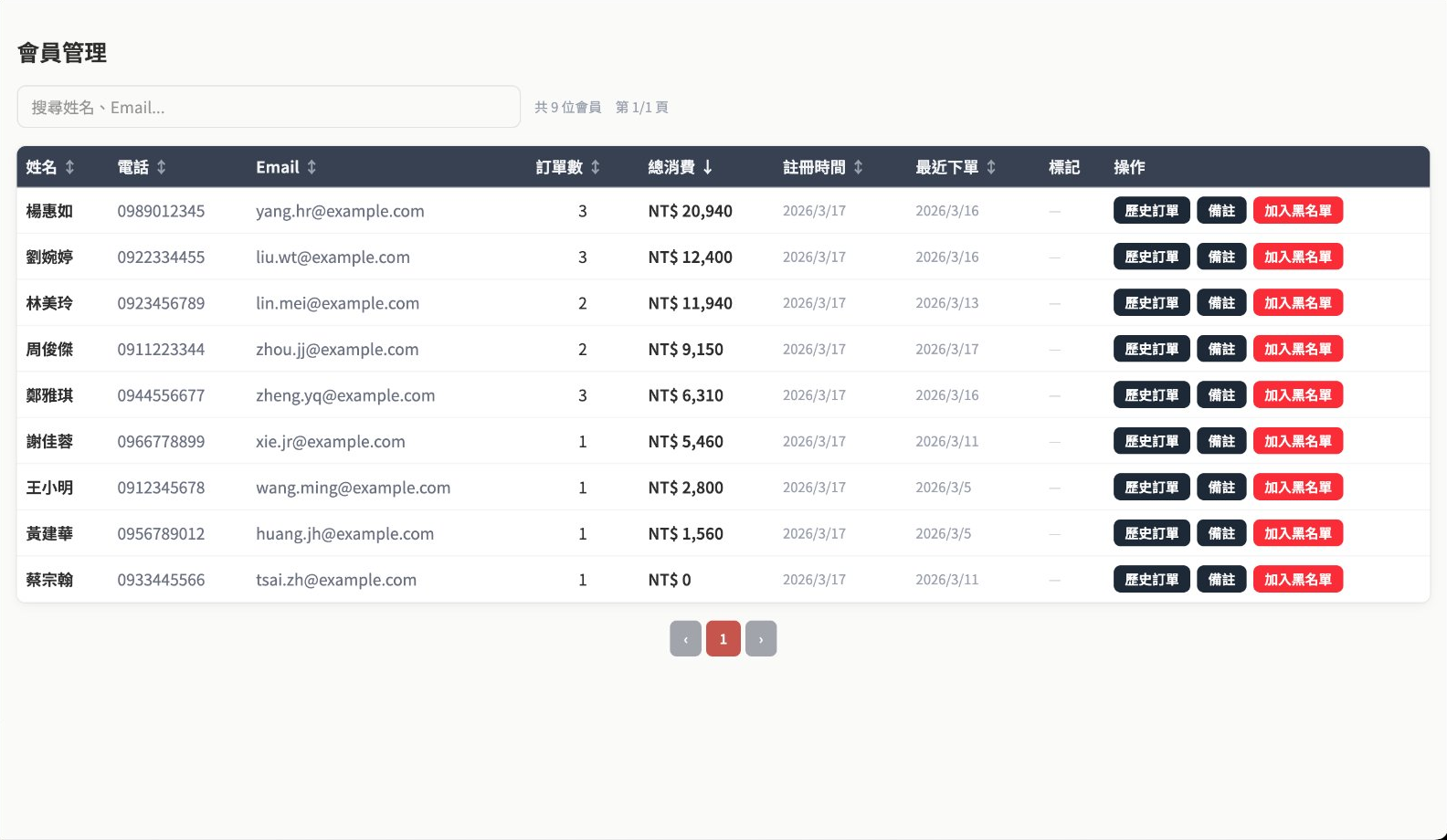
Task: Sort by Email column header
Action: point(286,167)
